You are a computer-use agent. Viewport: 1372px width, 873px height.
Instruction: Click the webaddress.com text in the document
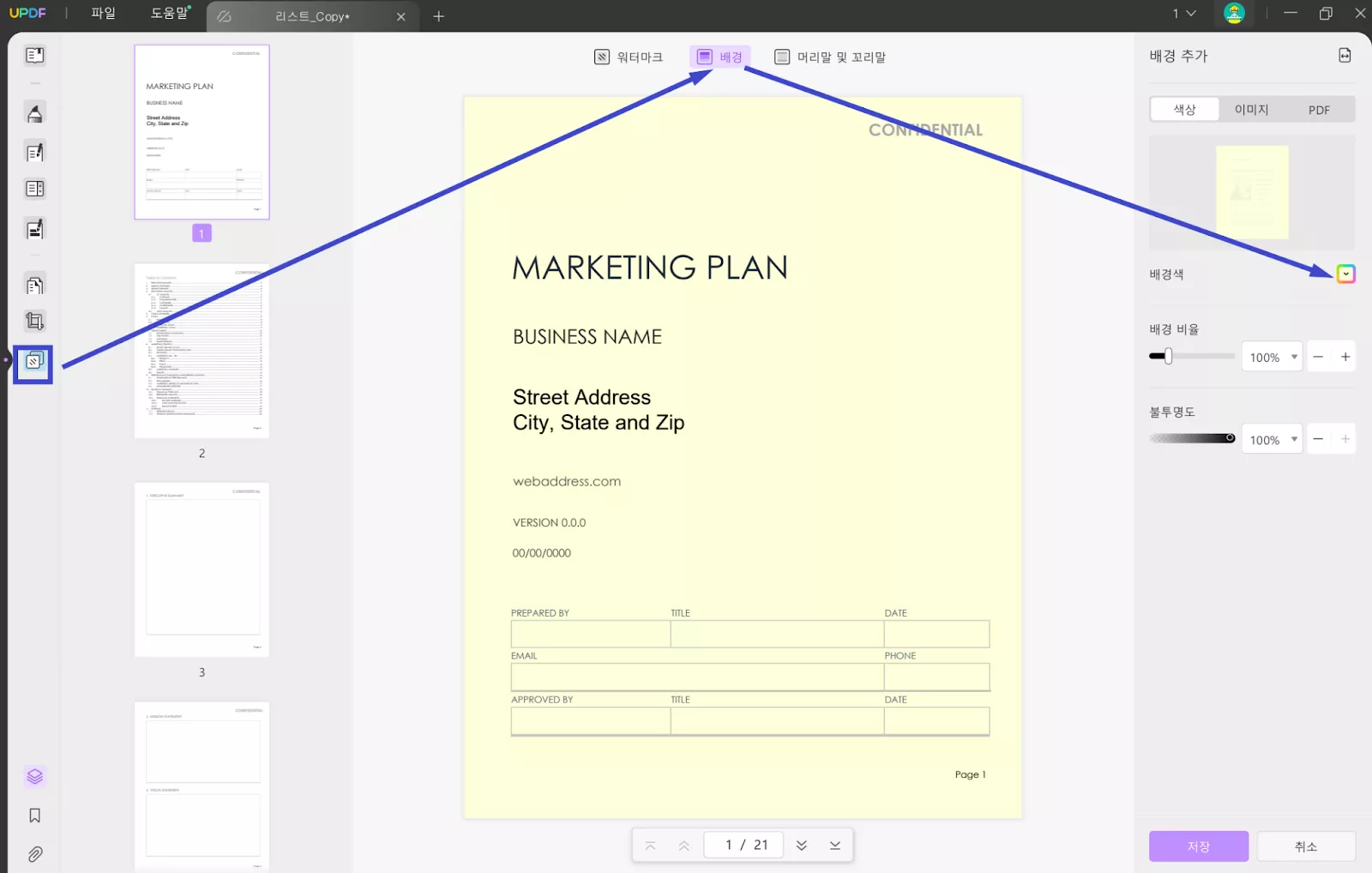pos(567,482)
